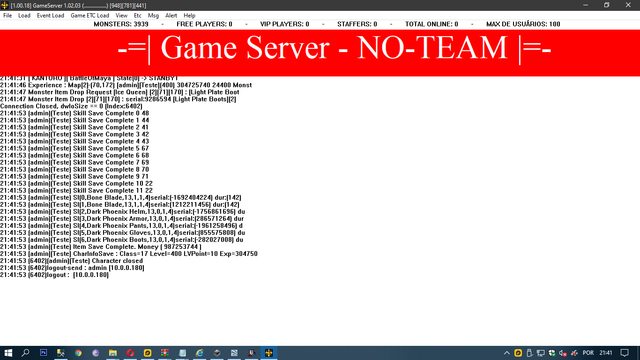This screenshot has height=360, width=640.
Task: Open the notepad-style taskbar icon
Action: click(182, 353)
